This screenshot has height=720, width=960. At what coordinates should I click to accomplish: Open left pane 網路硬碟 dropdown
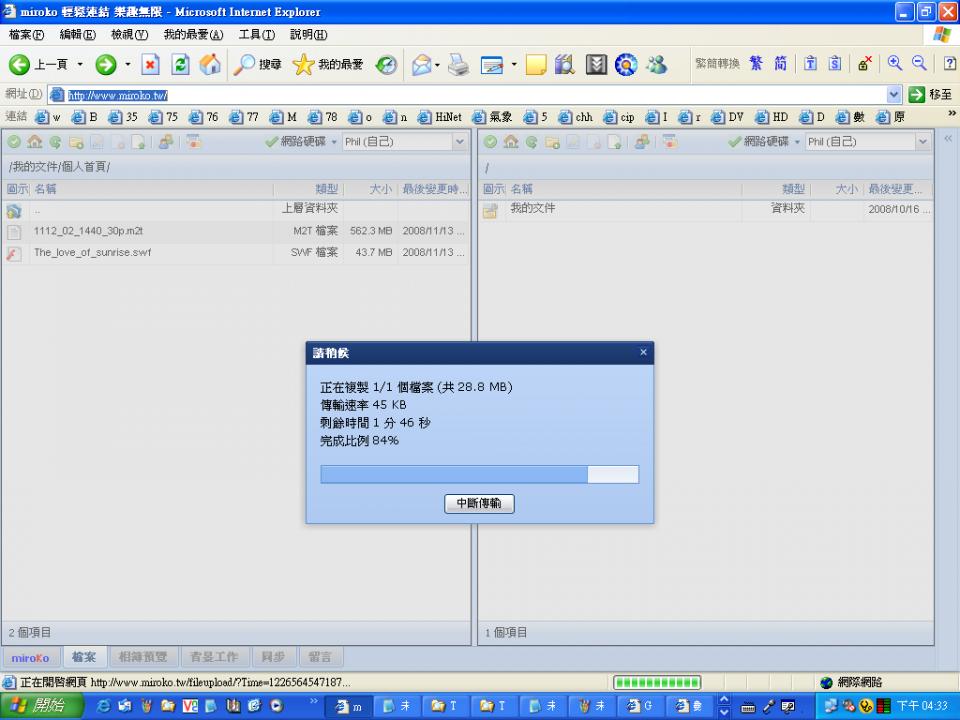tap(301, 142)
